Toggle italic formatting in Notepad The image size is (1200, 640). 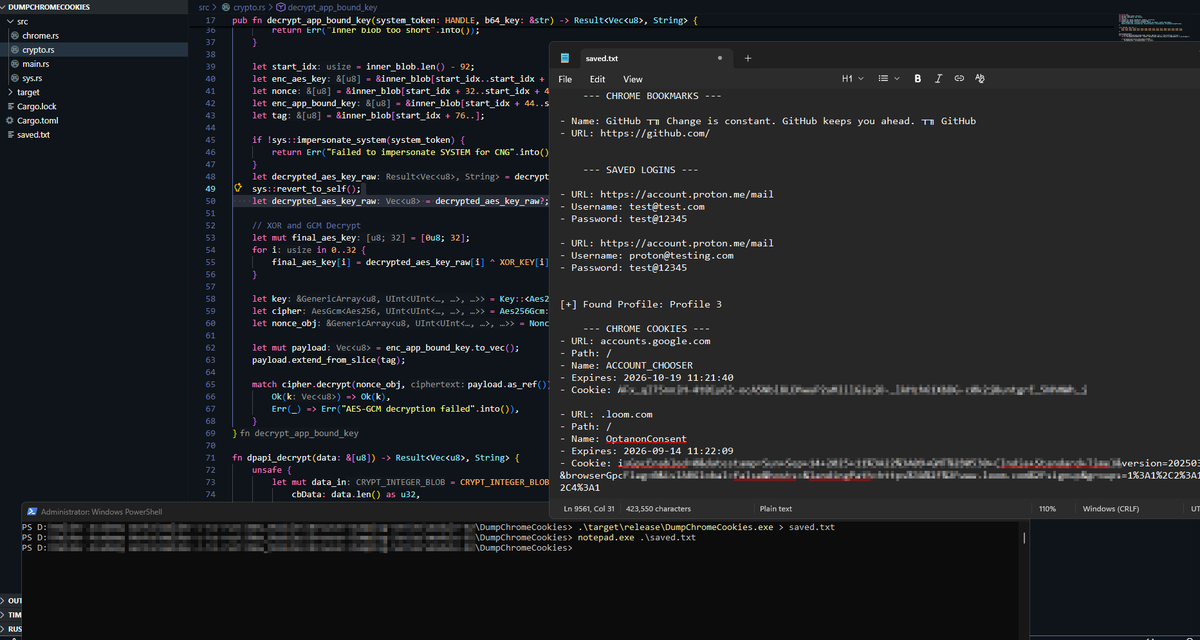point(938,78)
